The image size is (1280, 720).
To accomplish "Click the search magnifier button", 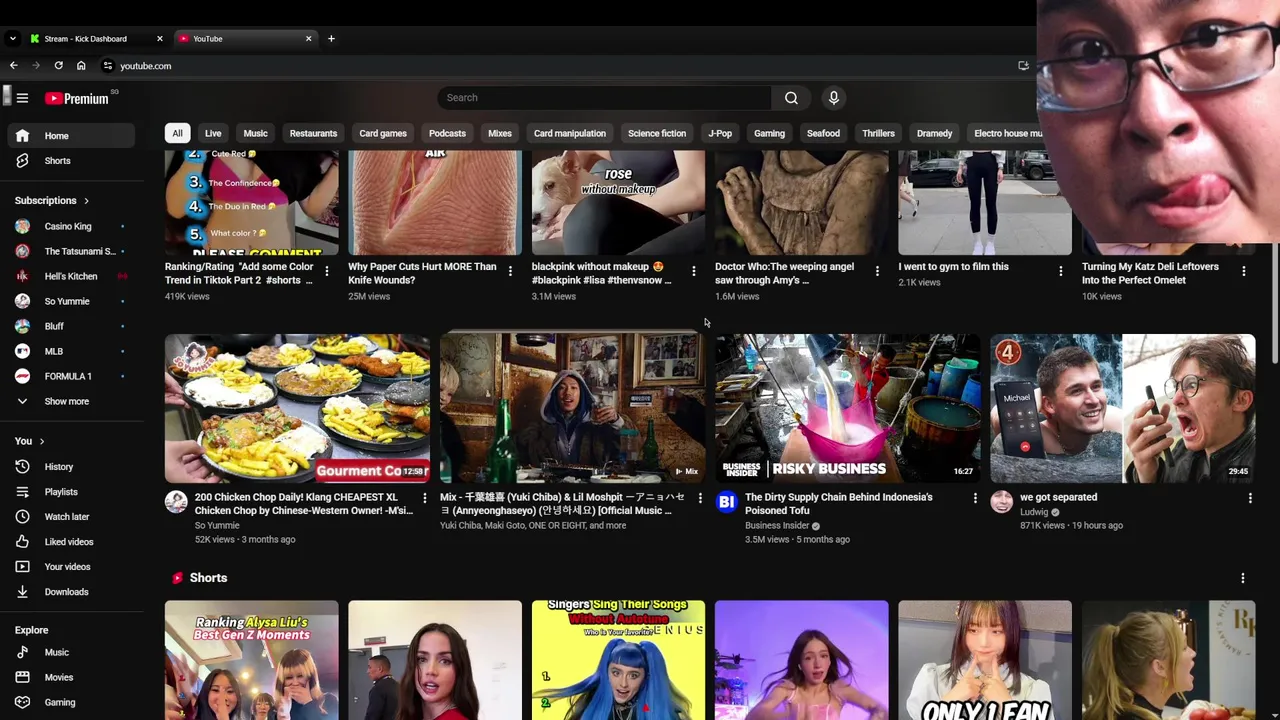I will coord(791,98).
